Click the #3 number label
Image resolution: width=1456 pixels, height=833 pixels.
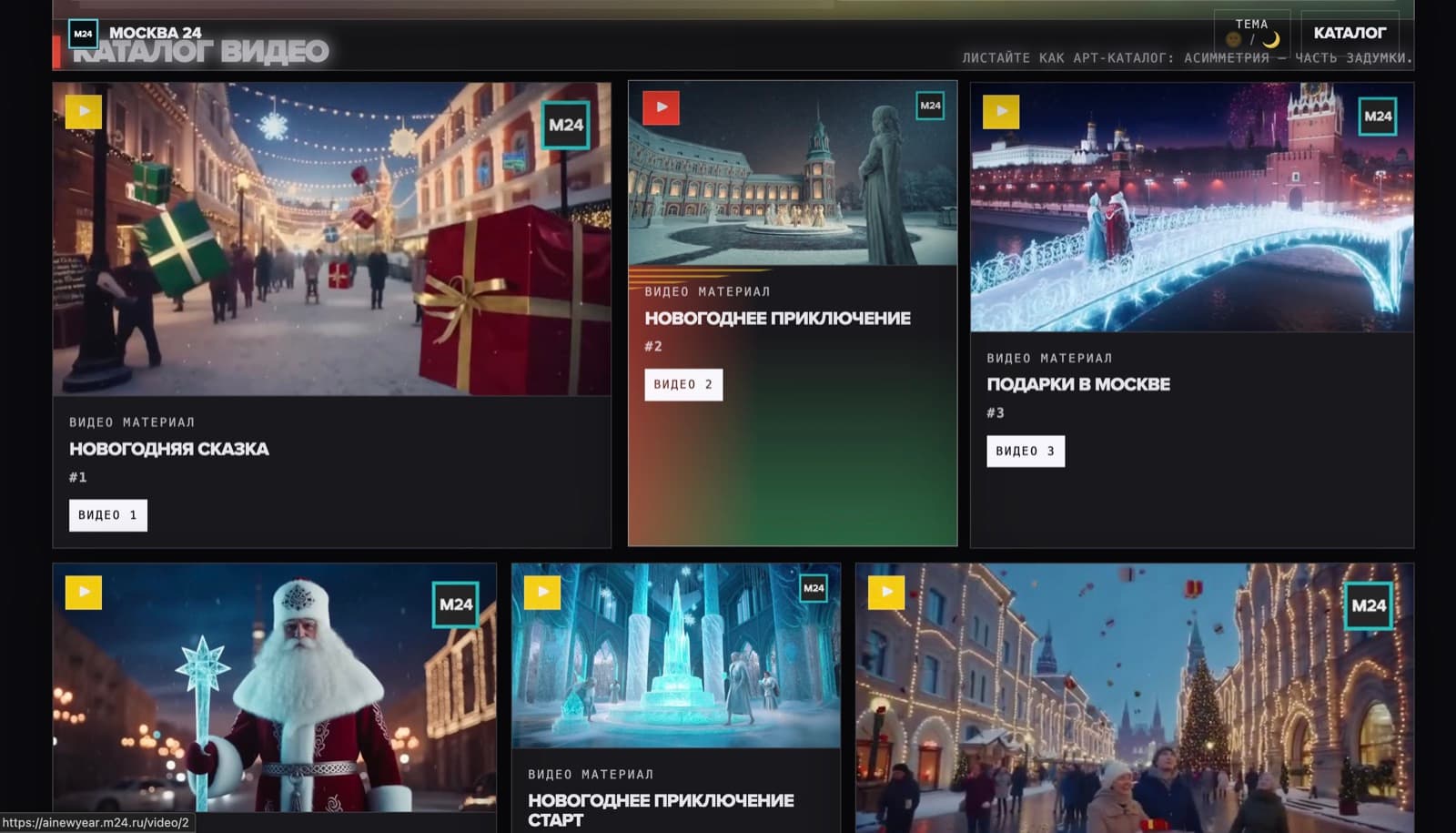pos(996,412)
